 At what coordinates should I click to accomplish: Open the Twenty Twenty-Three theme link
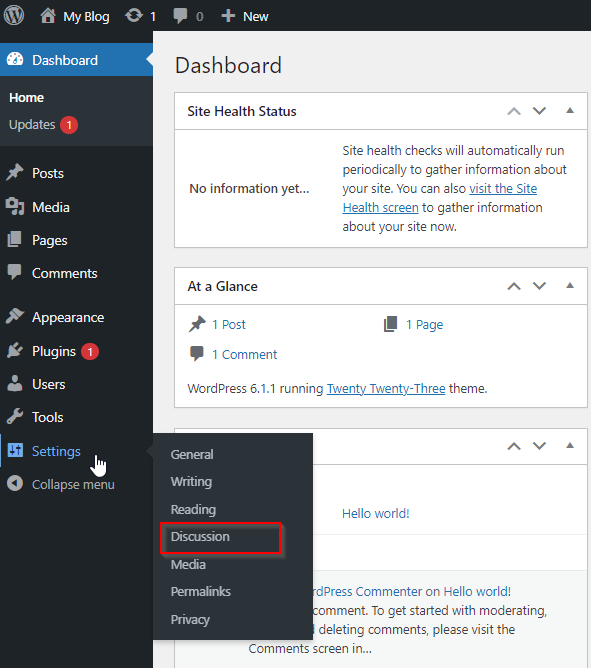pyautogui.click(x=386, y=389)
